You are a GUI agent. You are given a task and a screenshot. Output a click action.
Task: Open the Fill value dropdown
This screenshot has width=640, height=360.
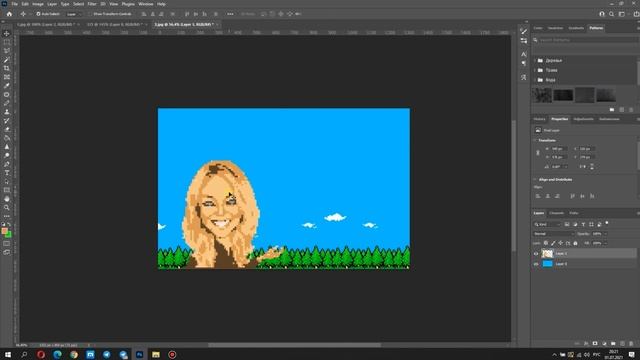(605, 243)
